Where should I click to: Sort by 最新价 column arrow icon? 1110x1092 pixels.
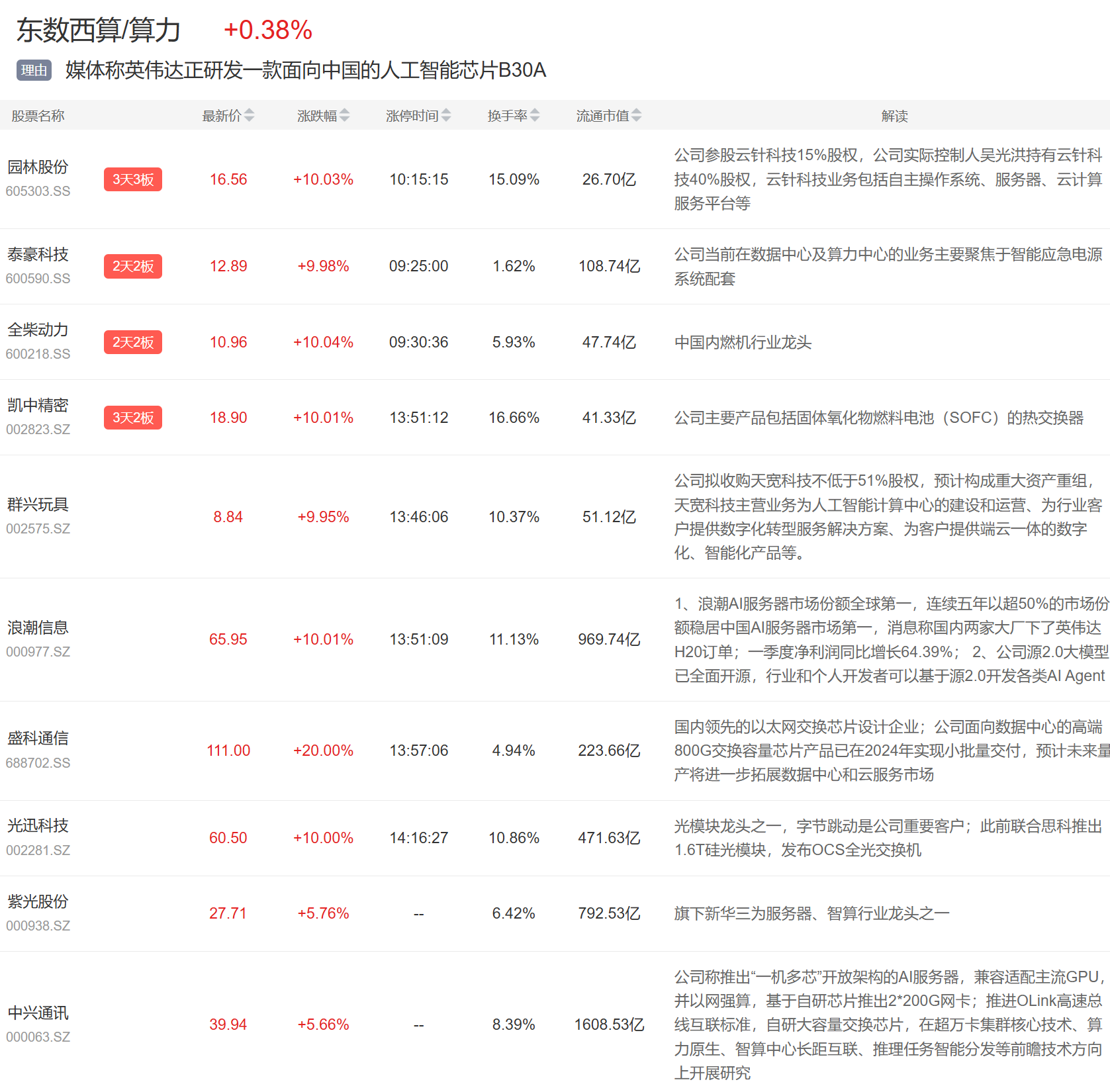[x=249, y=116]
